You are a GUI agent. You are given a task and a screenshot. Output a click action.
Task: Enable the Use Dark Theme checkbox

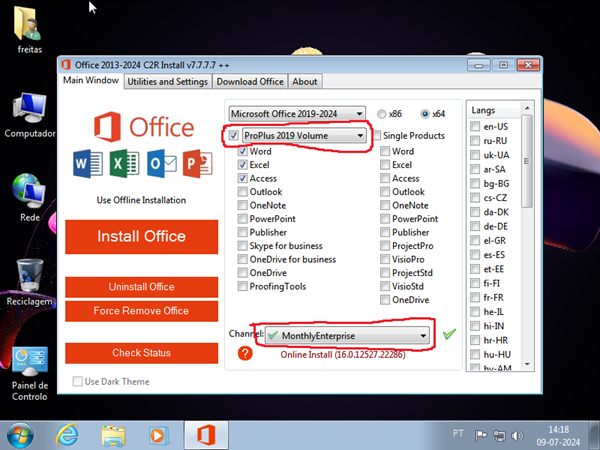pyautogui.click(x=77, y=382)
